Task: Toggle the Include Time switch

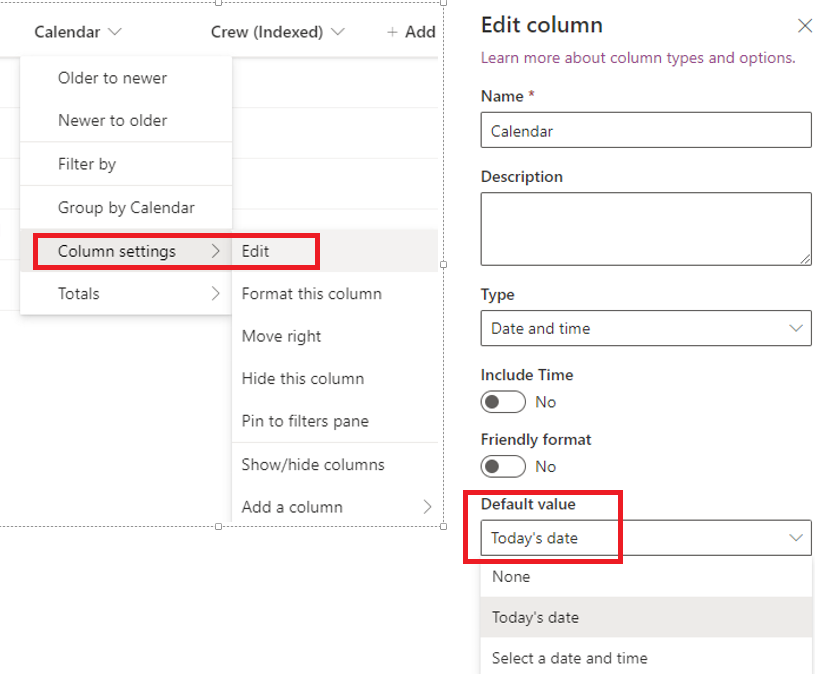Action: tap(503, 402)
